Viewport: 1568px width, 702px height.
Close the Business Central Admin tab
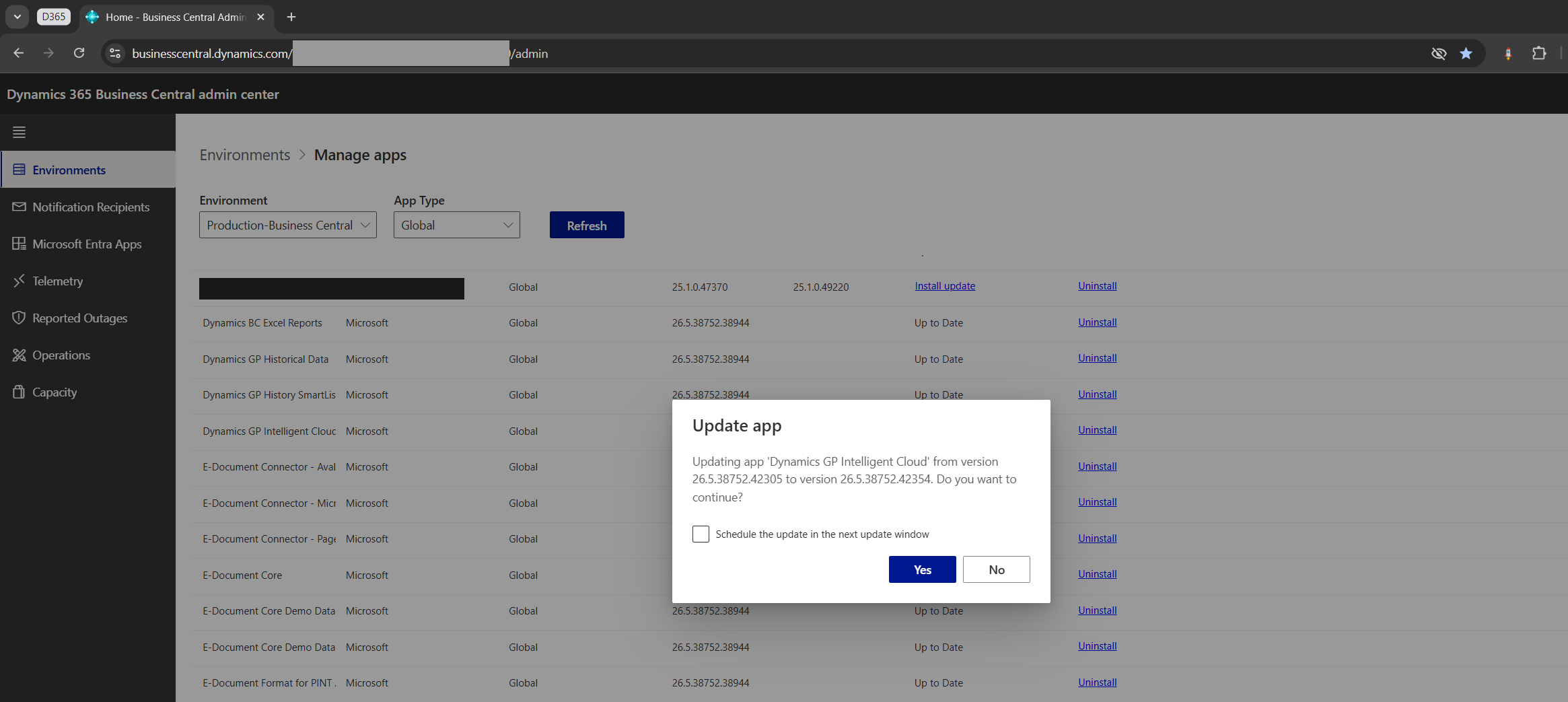[x=260, y=17]
